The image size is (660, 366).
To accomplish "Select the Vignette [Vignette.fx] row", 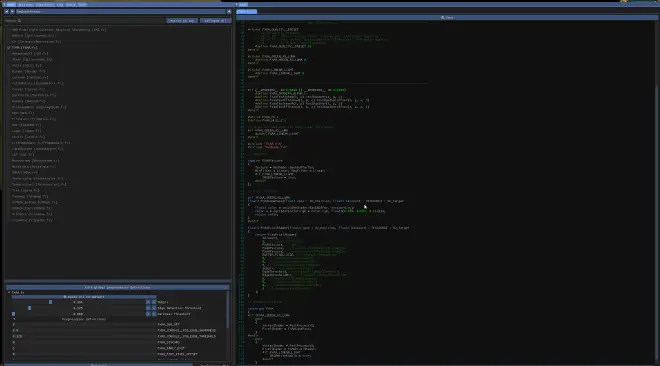I will (x=32, y=220).
